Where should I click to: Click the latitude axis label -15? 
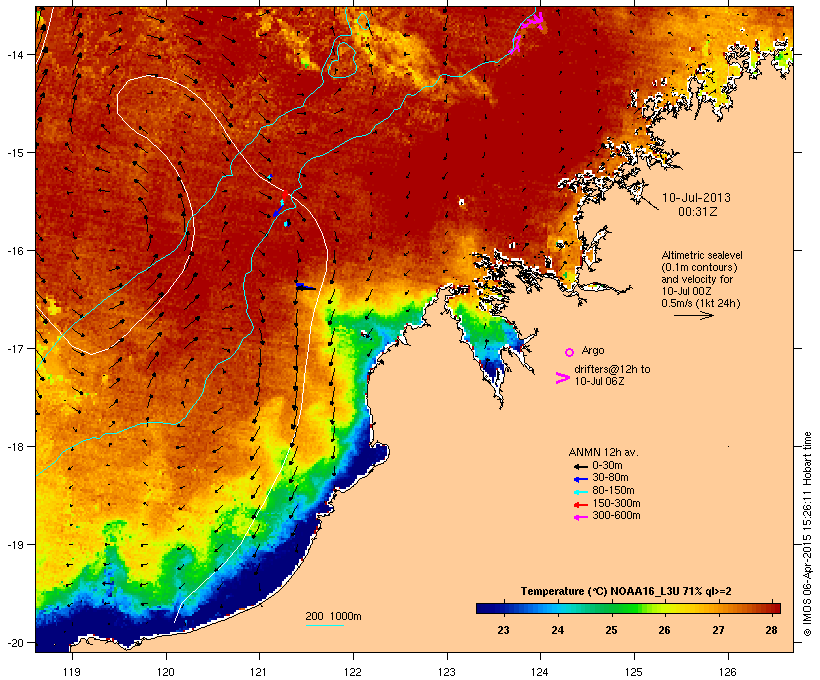15,153
